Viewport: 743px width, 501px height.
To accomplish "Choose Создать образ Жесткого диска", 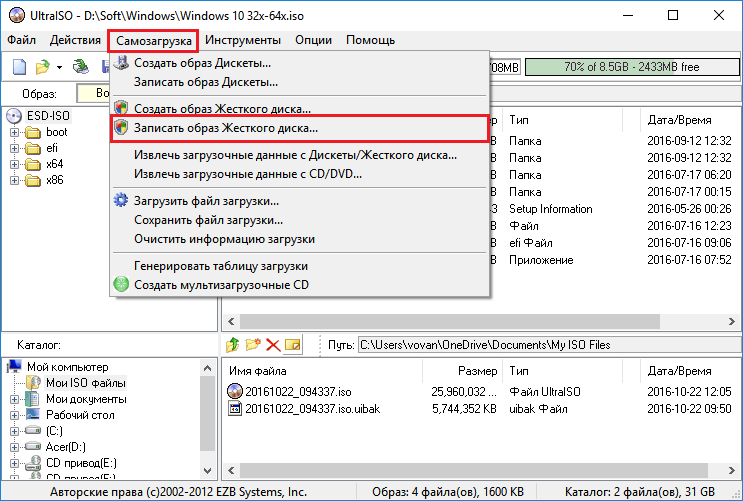I will tap(299, 109).
